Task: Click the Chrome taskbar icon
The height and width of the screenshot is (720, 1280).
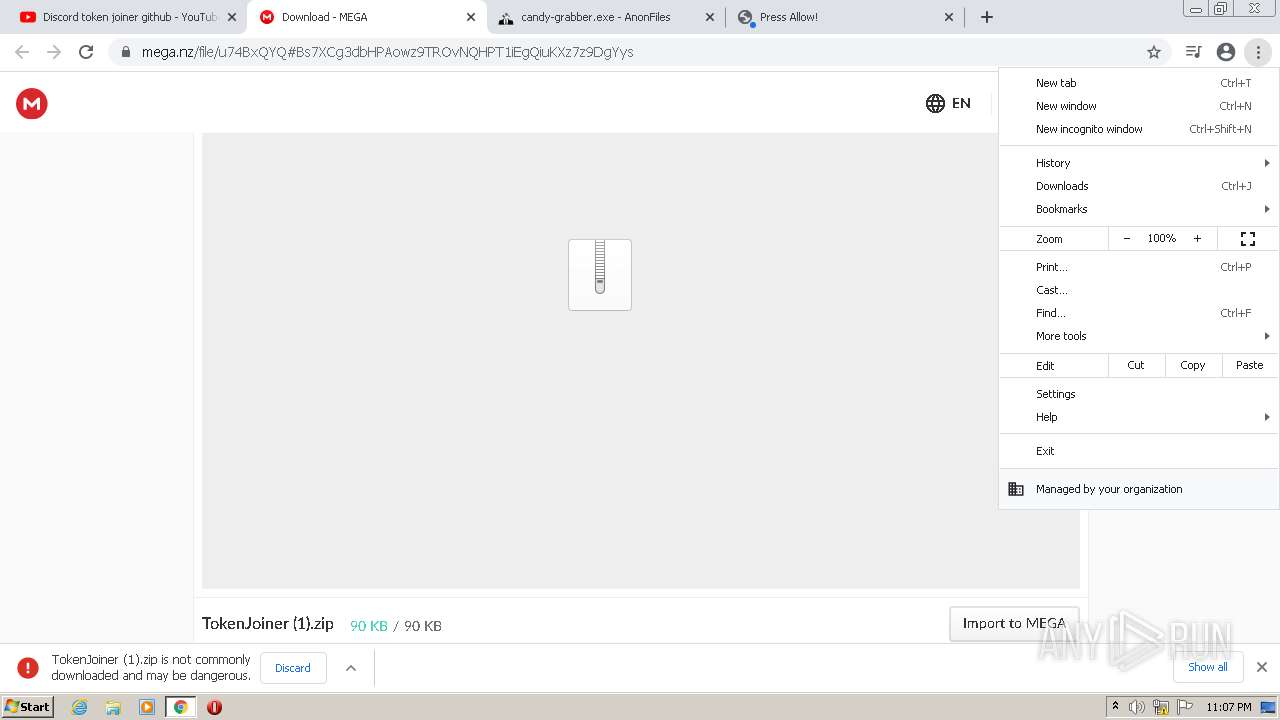Action: (x=181, y=707)
